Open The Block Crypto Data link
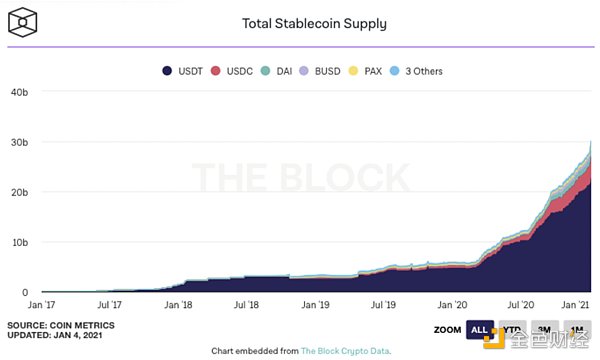Screen dimensions: 600x360 345,351
